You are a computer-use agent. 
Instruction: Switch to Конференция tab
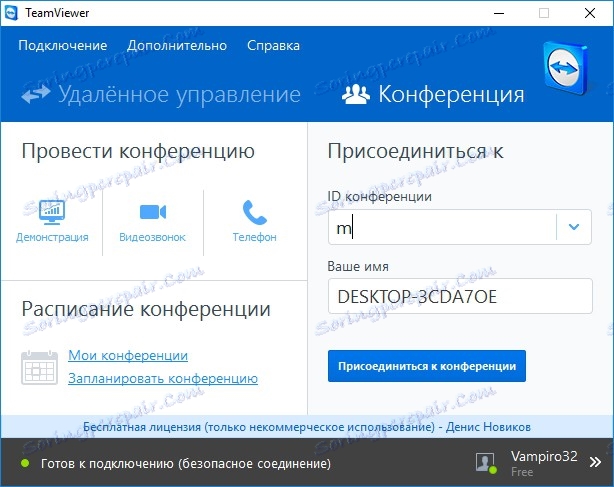(433, 94)
